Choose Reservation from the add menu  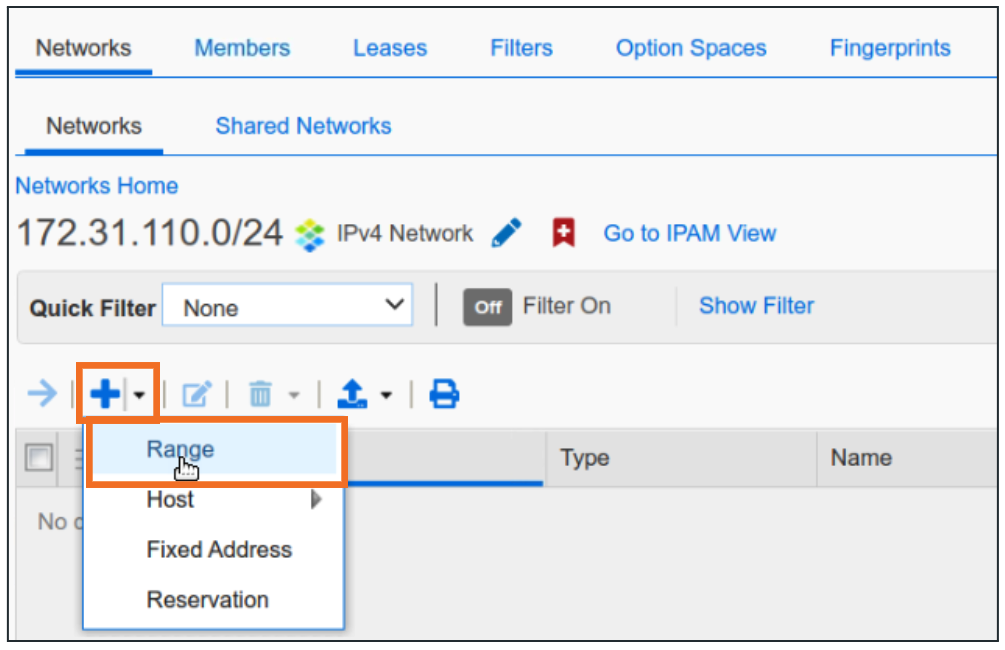(207, 600)
